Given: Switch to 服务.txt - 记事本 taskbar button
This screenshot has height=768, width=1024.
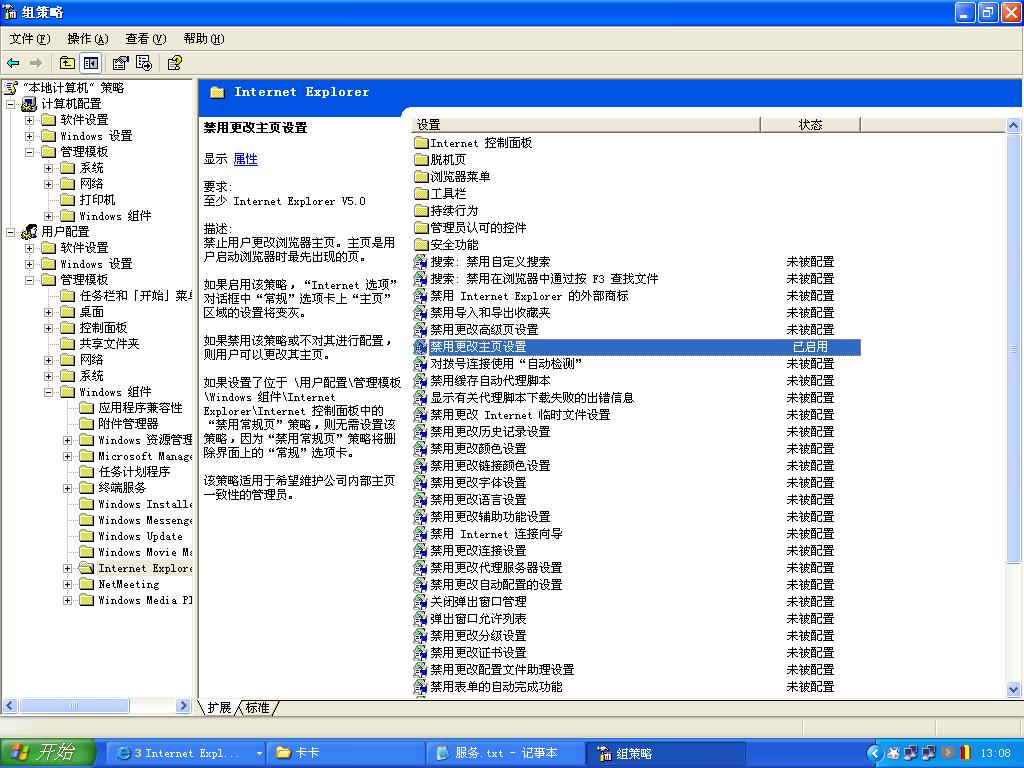Looking at the screenshot, I should pyautogui.click(x=506, y=753).
